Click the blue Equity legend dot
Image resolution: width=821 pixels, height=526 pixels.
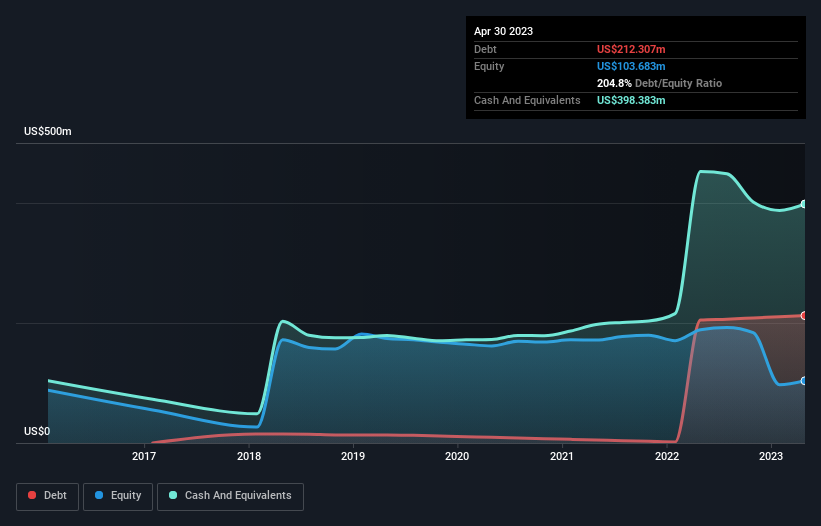[x=99, y=495]
